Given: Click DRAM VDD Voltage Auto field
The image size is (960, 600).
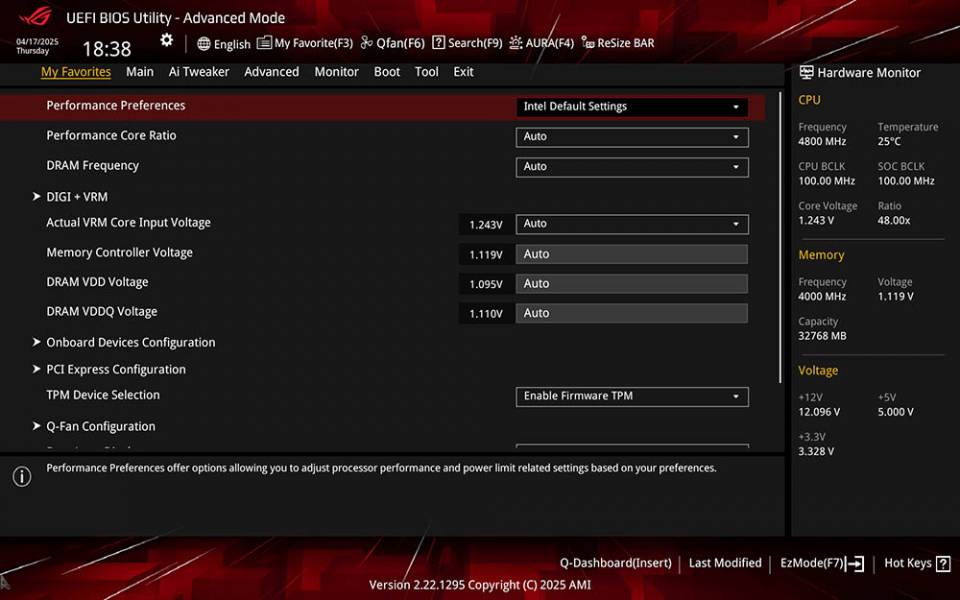Looking at the screenshot, I should (632, 283).
